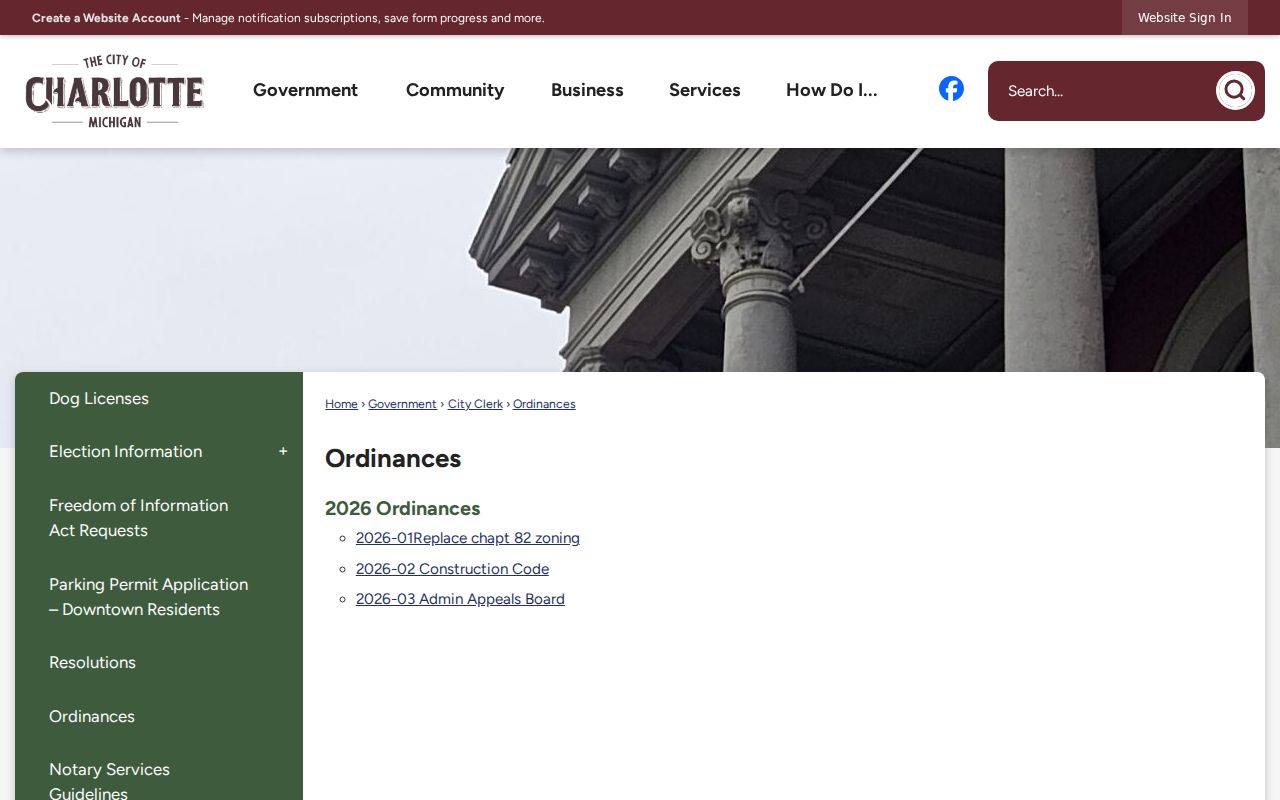
Task: Open the Government breadcrumb link
Action: [402, 404]
